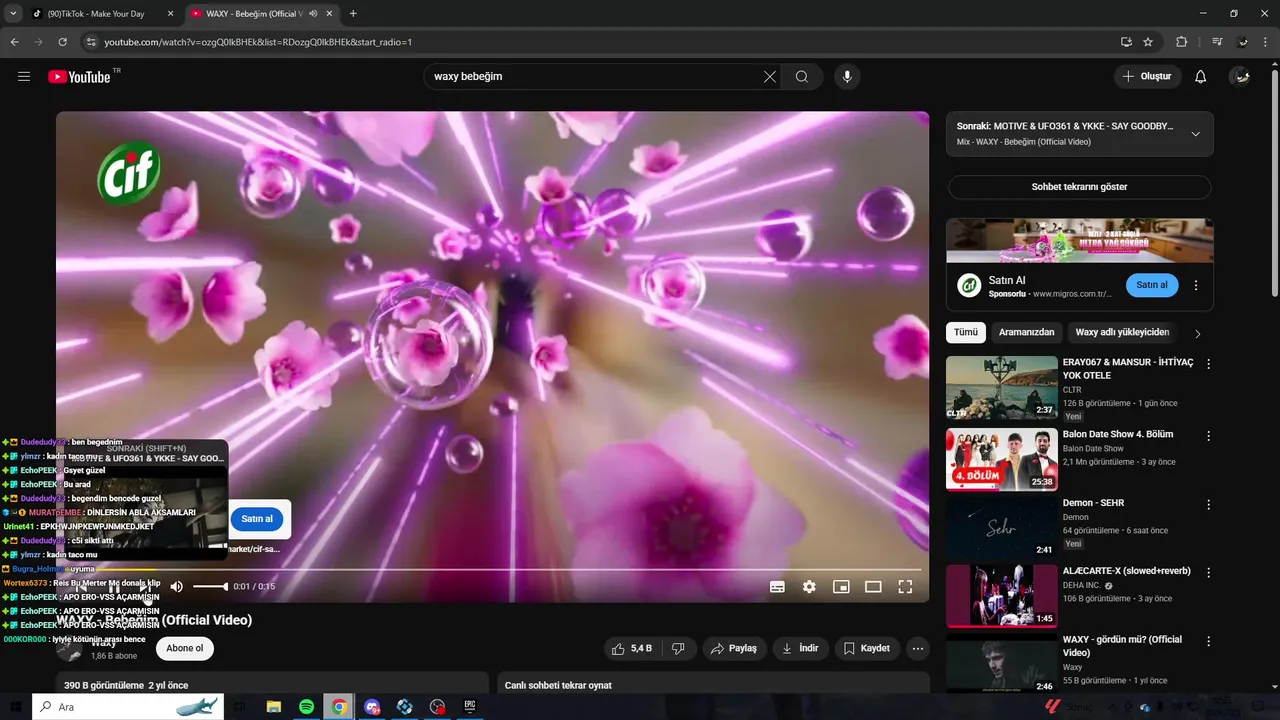Mute the video with speaker icon
1280x720 pixels.
pyautogui.click(x=176, y=587)
